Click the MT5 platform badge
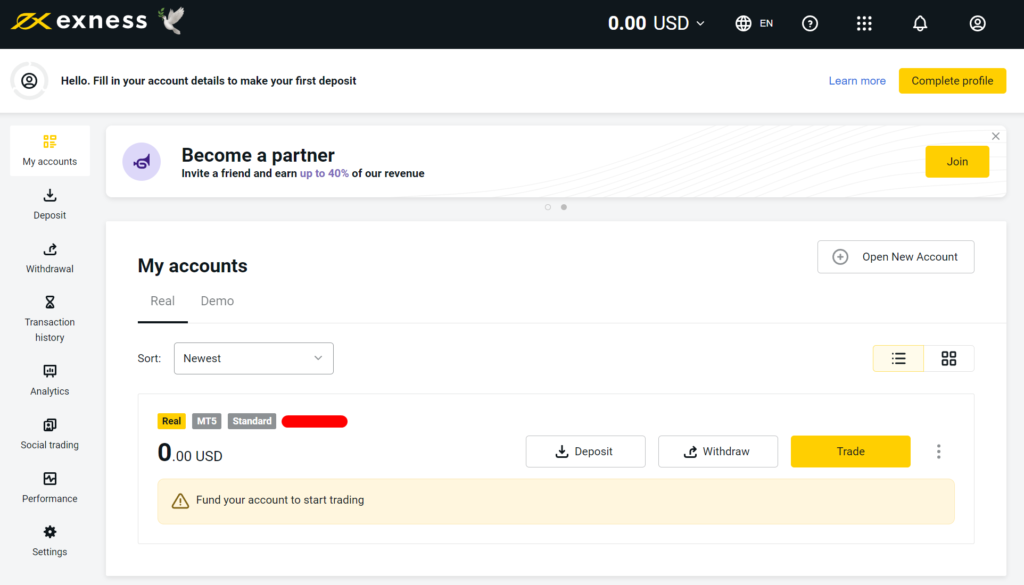Screen dimensions: 1024x585 [x=206, y=421]
